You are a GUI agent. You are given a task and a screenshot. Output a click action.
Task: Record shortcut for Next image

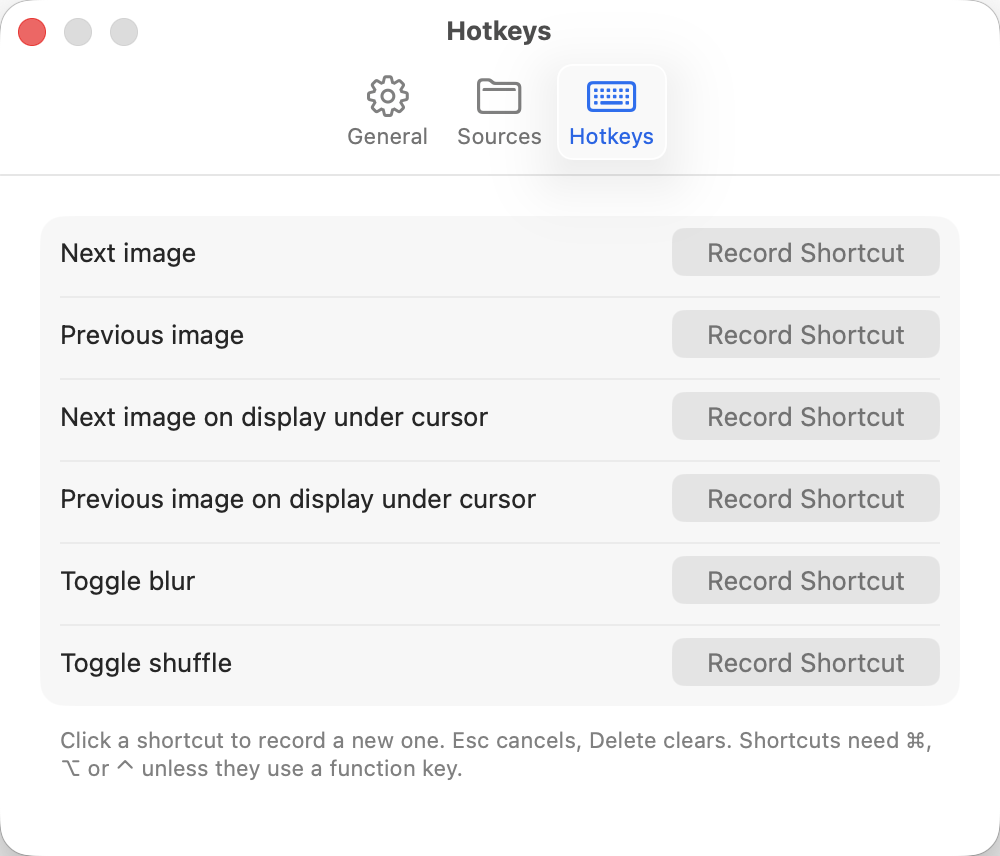click(x=805, y=253)
